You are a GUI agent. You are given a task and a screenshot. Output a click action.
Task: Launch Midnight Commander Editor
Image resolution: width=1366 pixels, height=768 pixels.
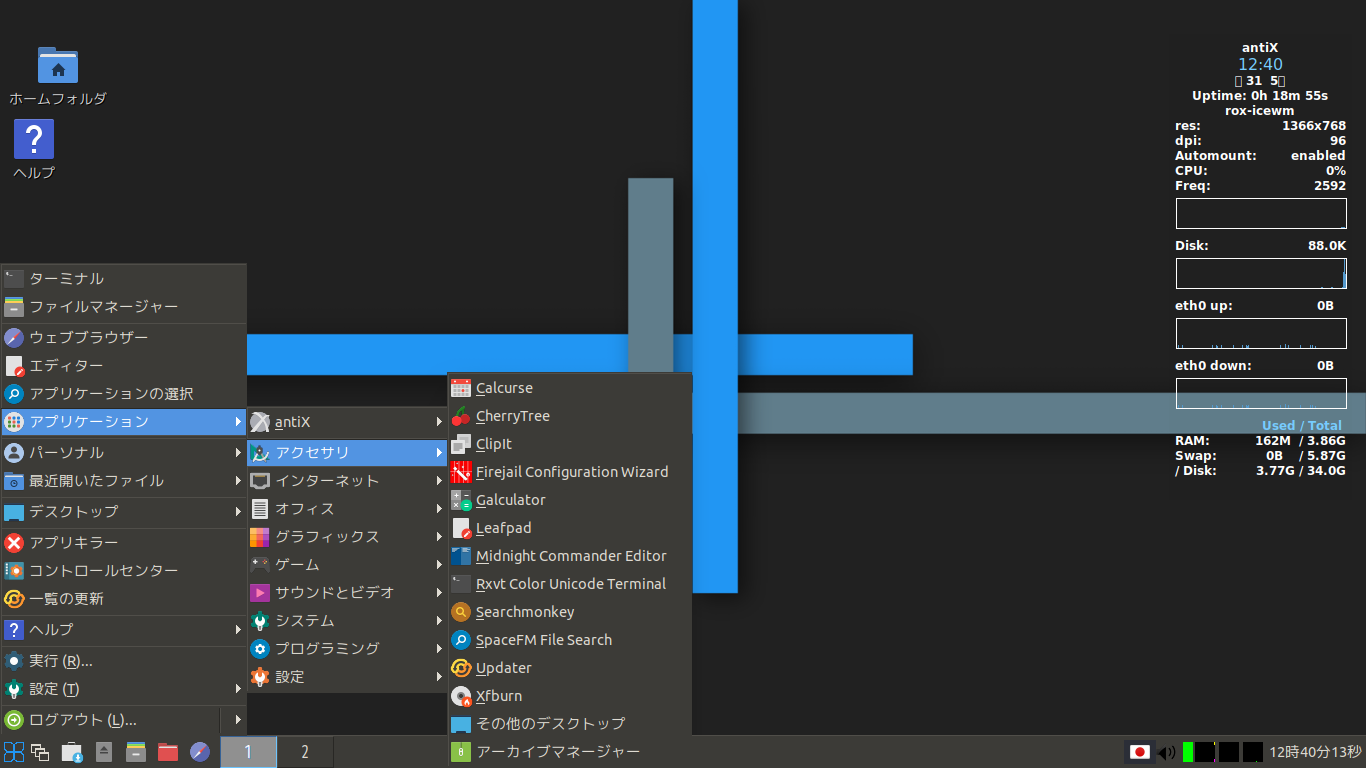(x=569, y=556)
